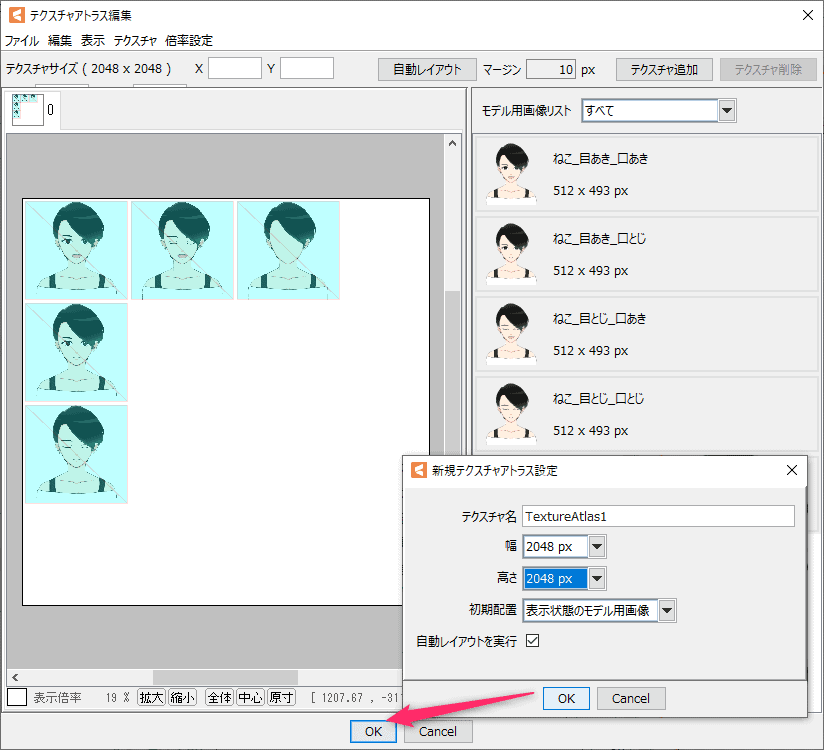
Task: Open the ファイル menu
Action: 22,41
